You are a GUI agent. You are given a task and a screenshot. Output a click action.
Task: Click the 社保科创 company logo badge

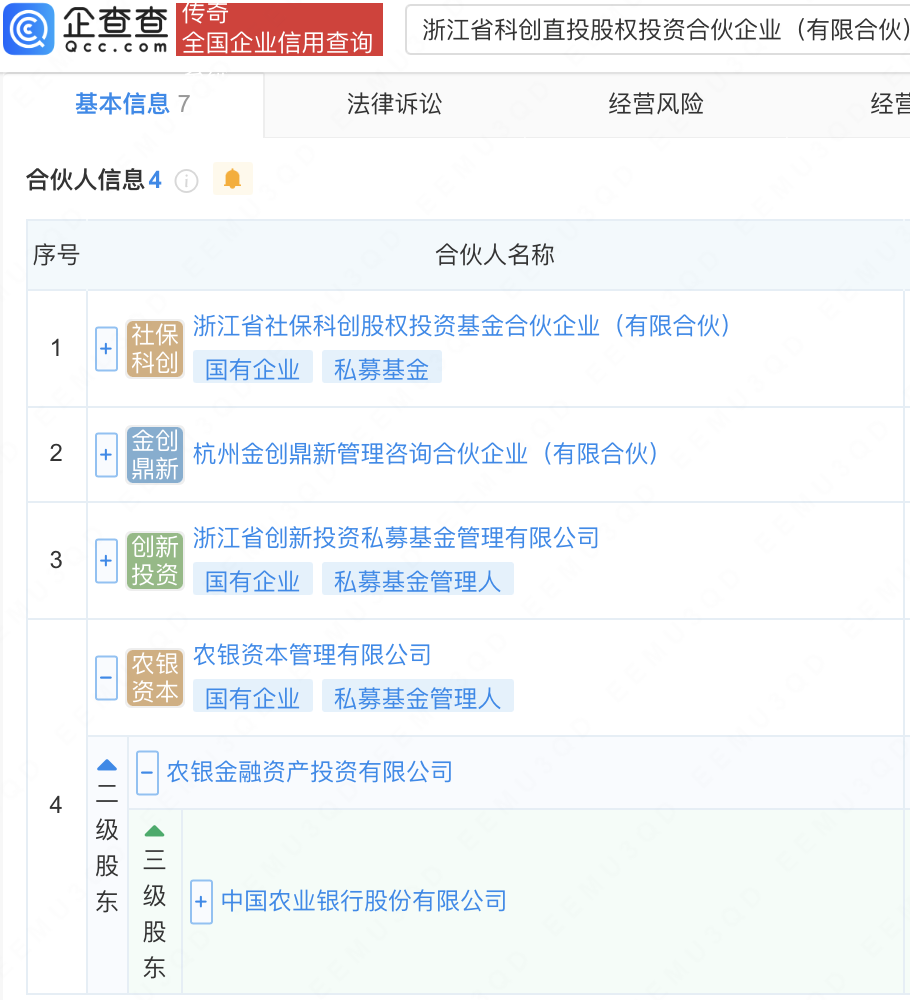pos(155,349)
